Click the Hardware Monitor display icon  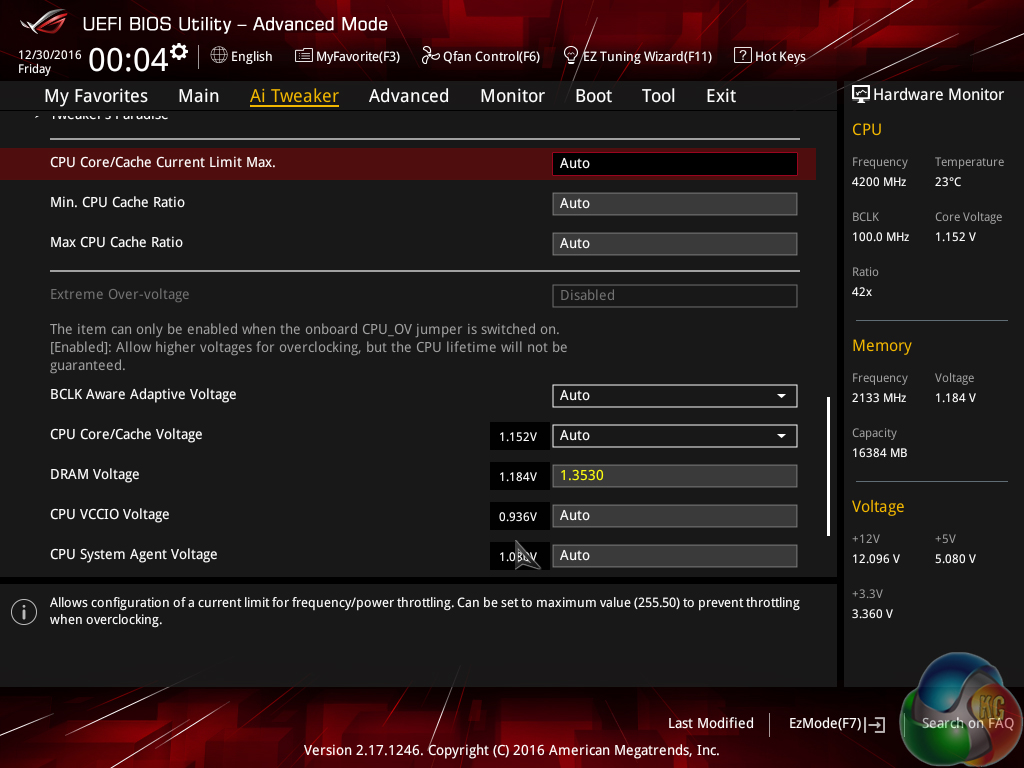(860, 94)
